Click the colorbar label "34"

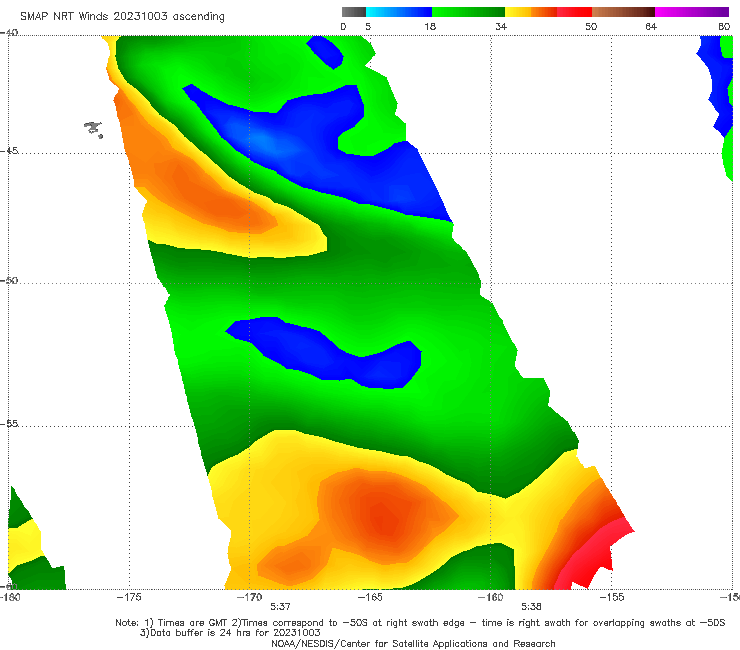pos(501,27)
